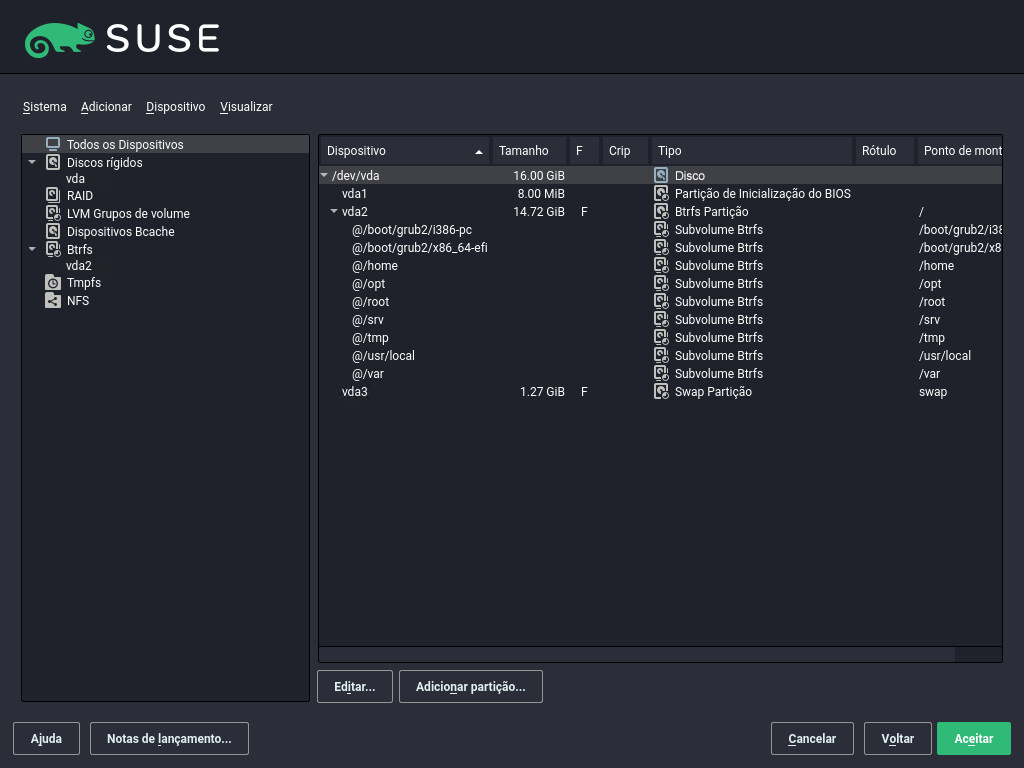Click the LVM Grupos de volume icon
Screen dimensions: 1024x768
(x=53, y=213)
